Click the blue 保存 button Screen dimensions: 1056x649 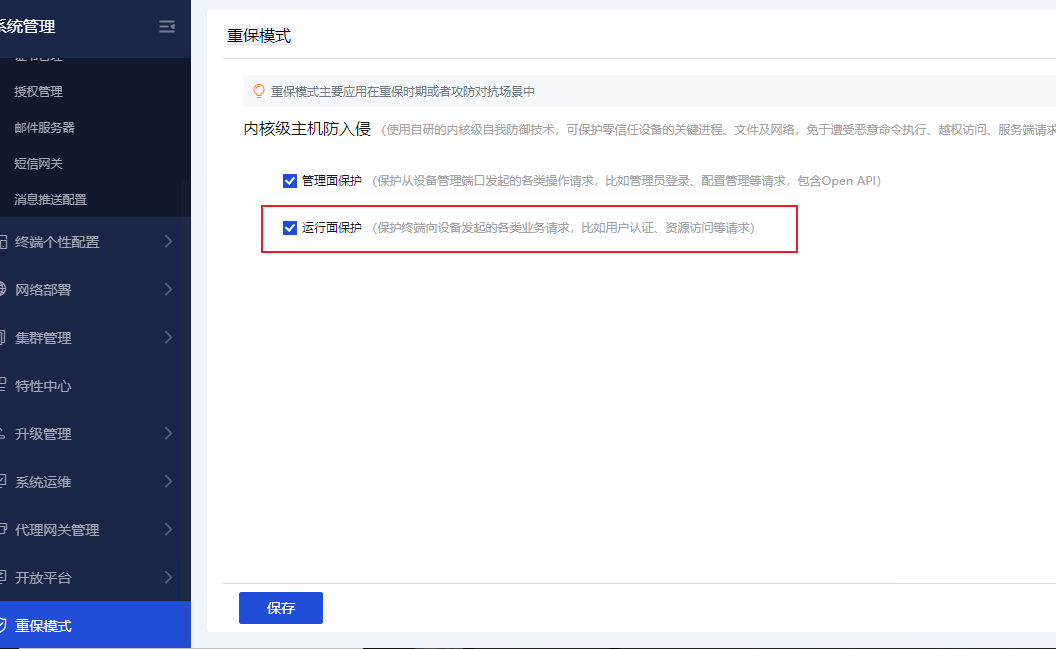(x=280, y=608)
